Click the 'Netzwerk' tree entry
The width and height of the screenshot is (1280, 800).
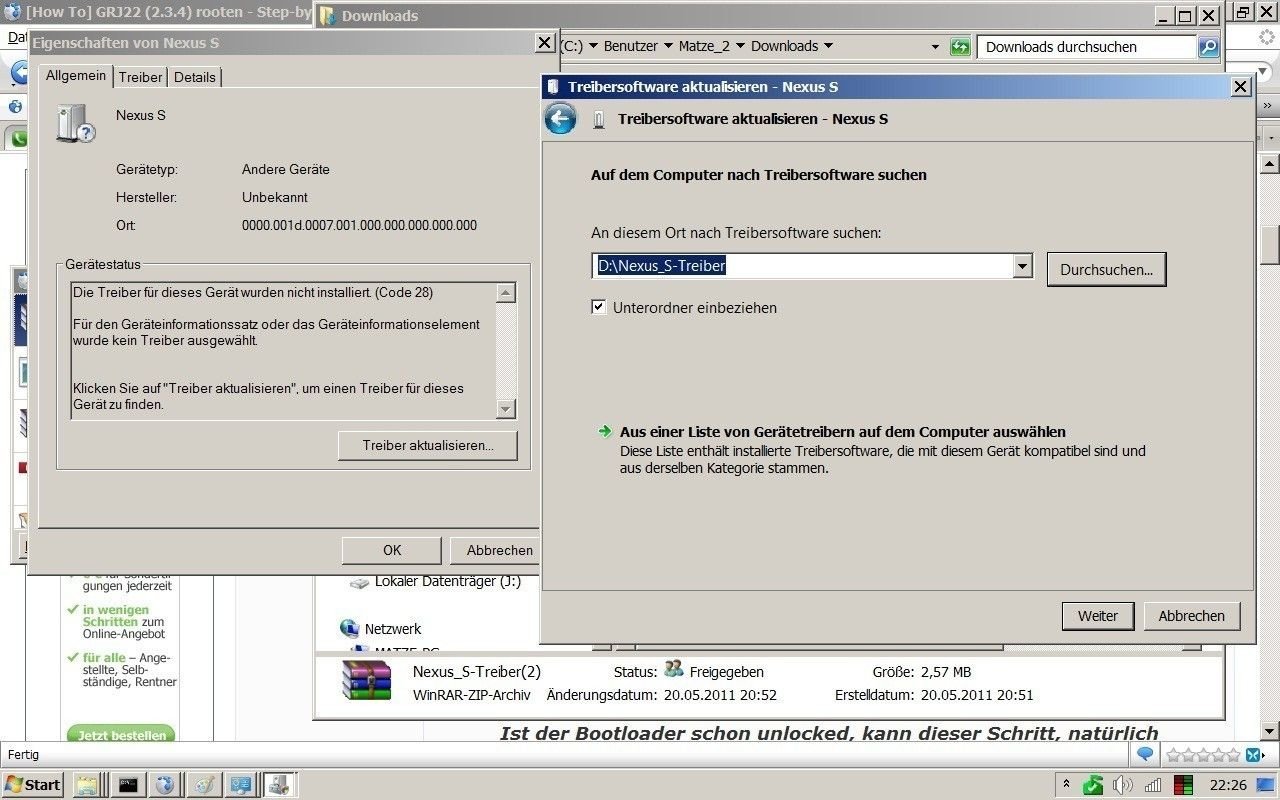point(393,629)
